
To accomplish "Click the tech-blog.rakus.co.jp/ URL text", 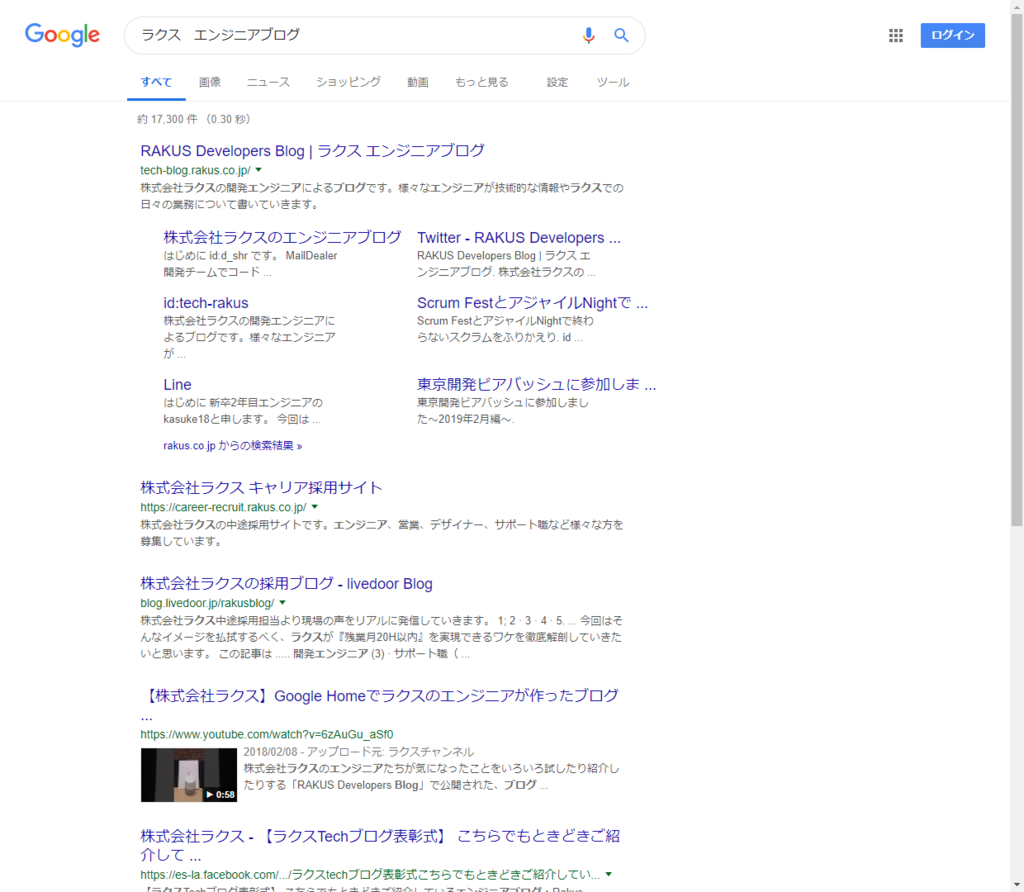I will 195,170.
